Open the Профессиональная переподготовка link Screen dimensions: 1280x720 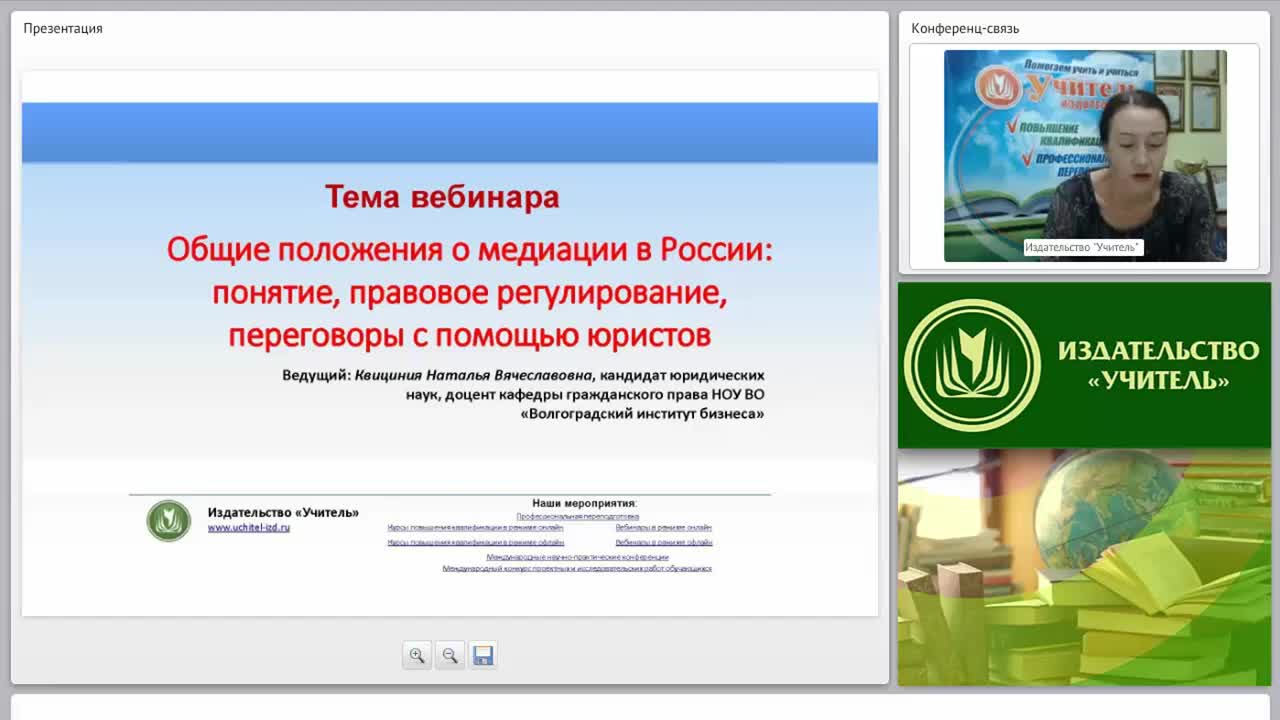(x=578, y=516)
